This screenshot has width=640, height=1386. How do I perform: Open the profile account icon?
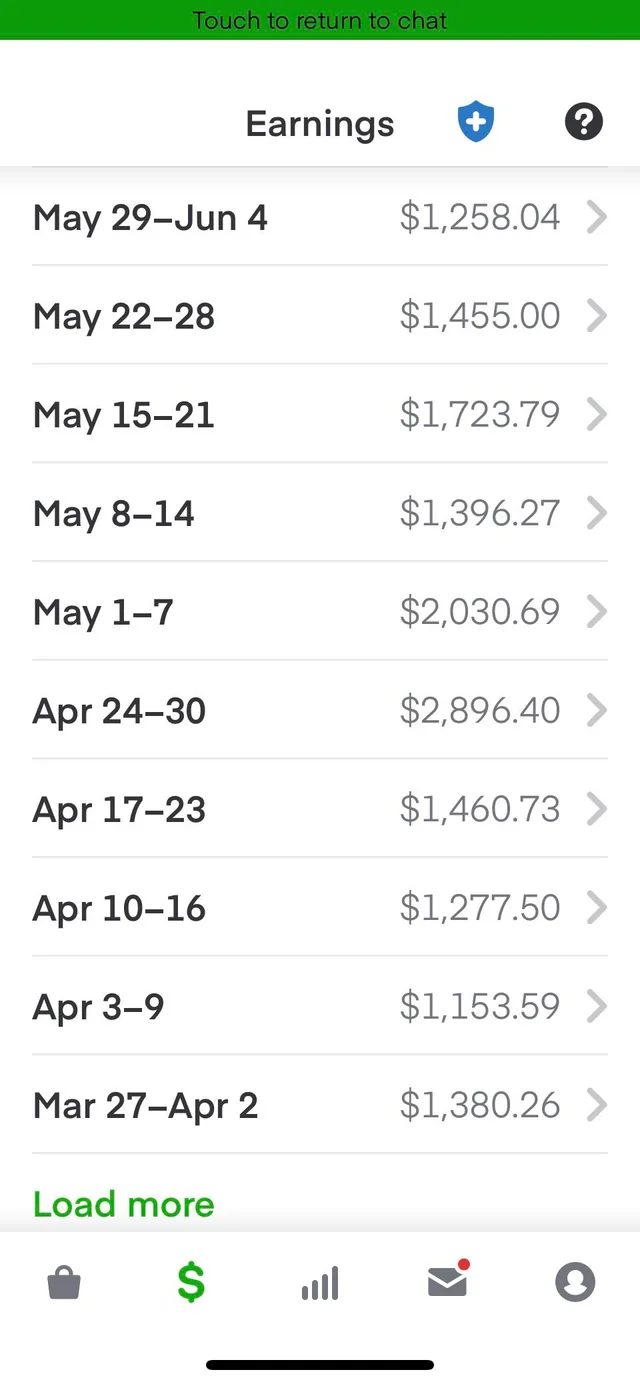pyautogui.click(x=575, y=1283)
